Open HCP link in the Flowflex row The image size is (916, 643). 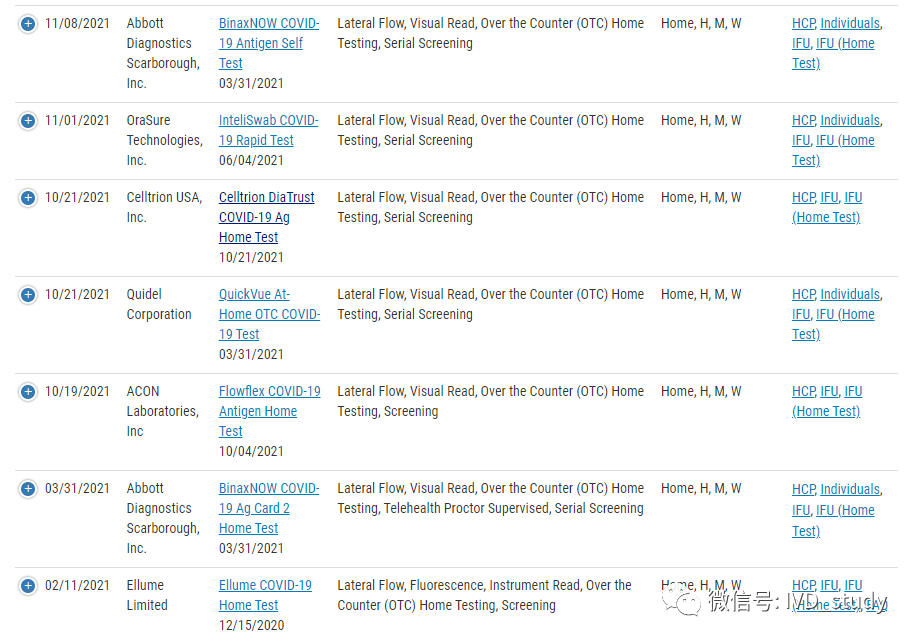click(x=803, y=391)
